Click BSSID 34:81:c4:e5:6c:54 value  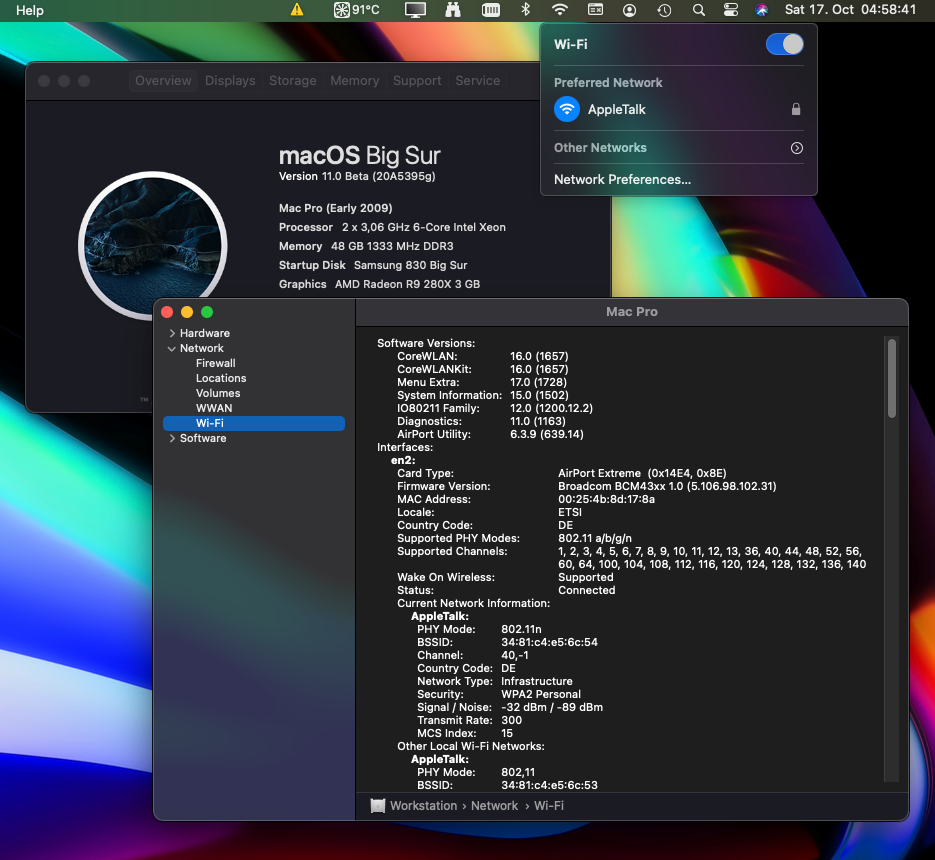coord(549,642)
